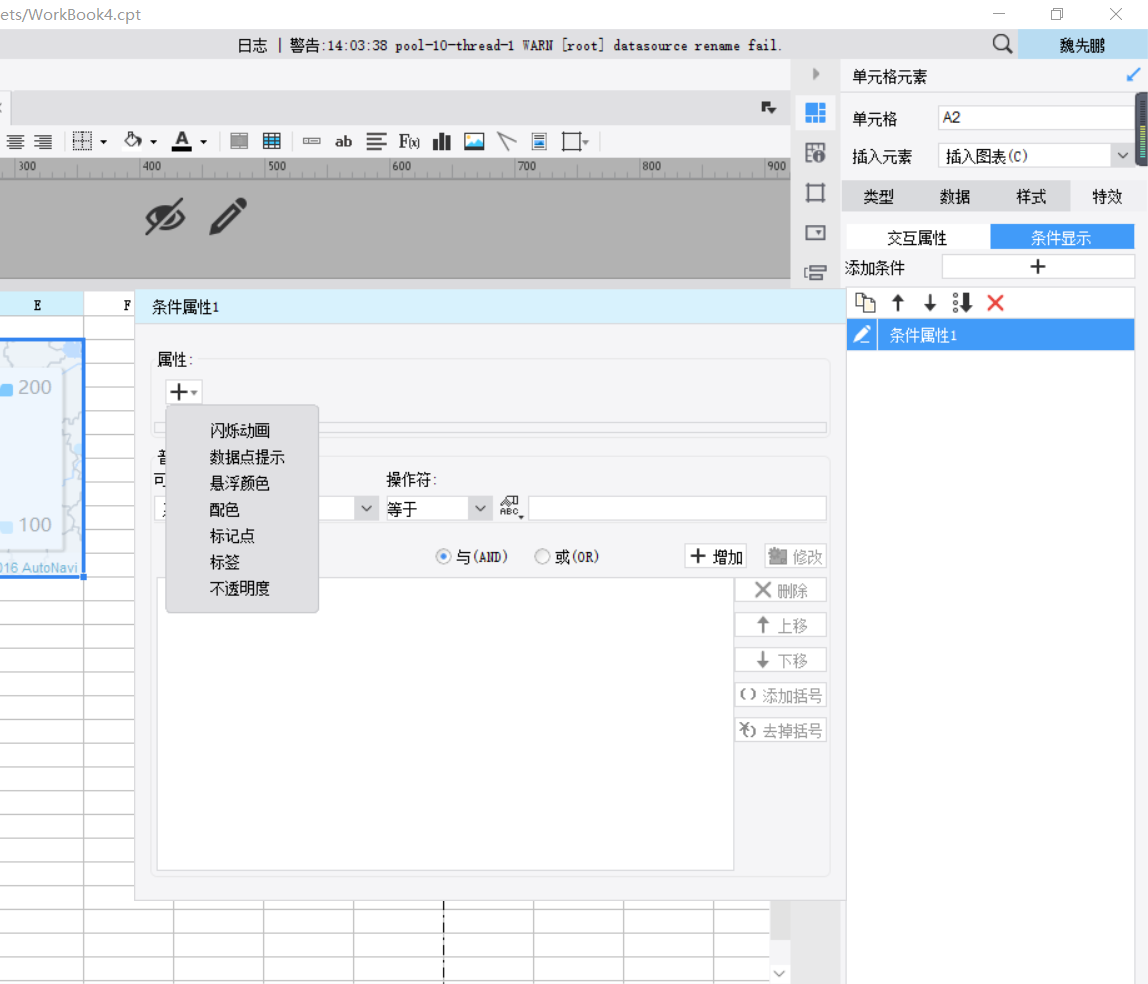The width and height of the screenshot is (1148, 984).
Task: Click the A2 cell input field
Action: [x=1035, y=117]
